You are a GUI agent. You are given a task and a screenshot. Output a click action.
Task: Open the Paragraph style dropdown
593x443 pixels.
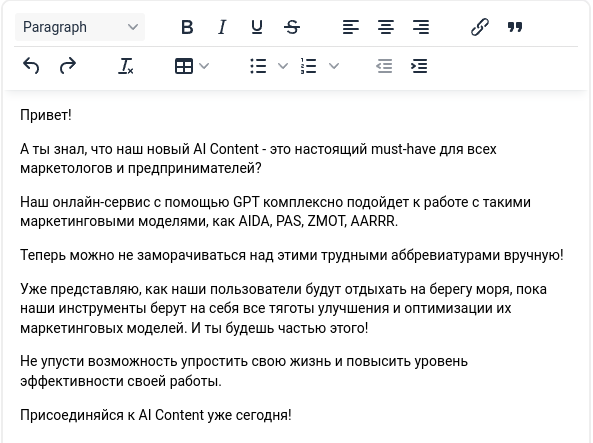pyautogui.click(x=80, y=27)
